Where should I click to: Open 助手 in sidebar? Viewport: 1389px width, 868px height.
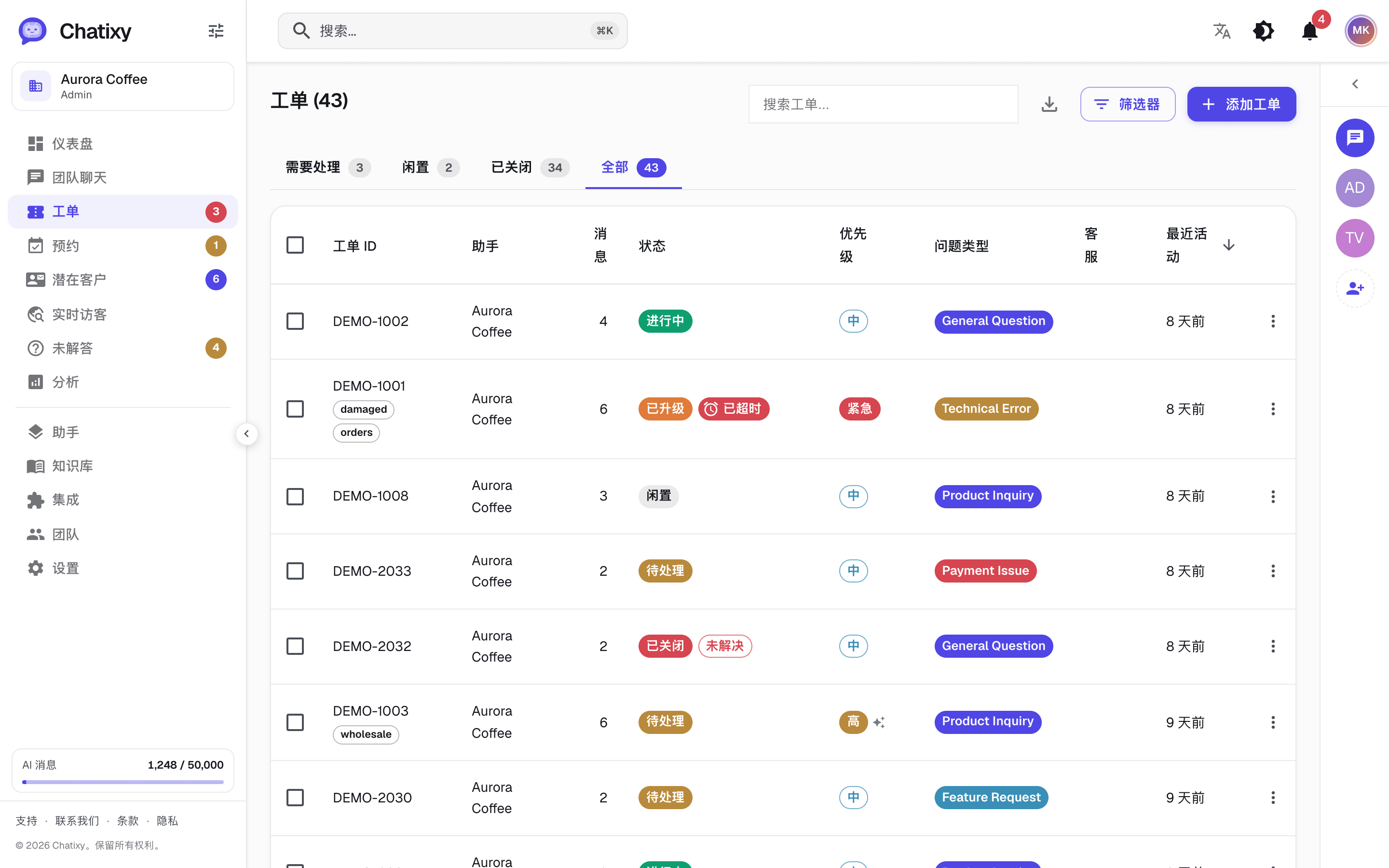pos(123,432)
